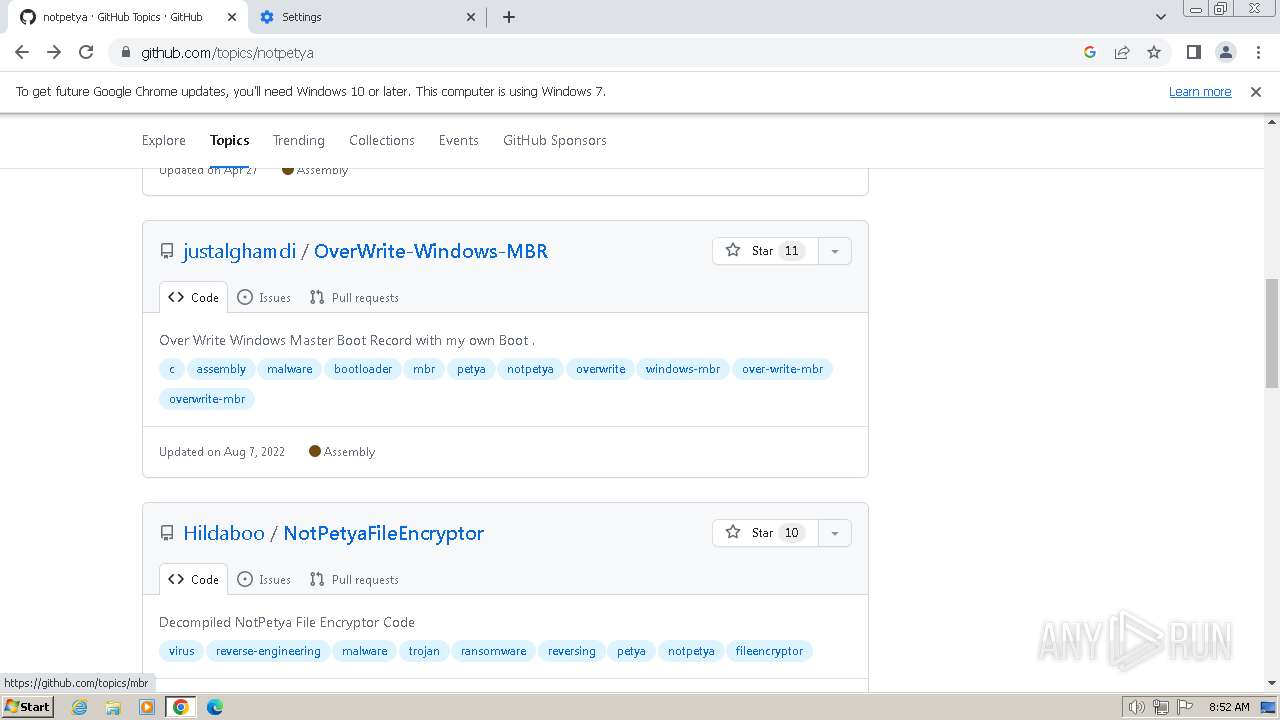
Task: Launch Internet Explorer from taskbar
Action: point(79,706)
